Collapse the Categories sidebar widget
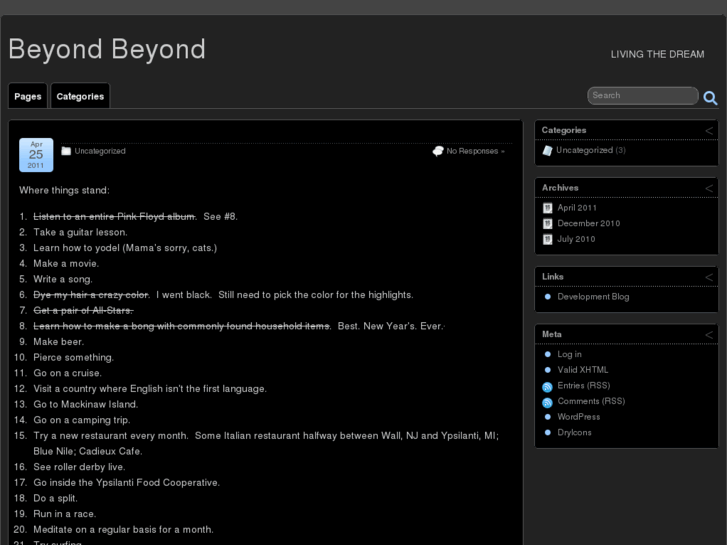The height and width of the screenshot is (545, 727). pos(709,130)
